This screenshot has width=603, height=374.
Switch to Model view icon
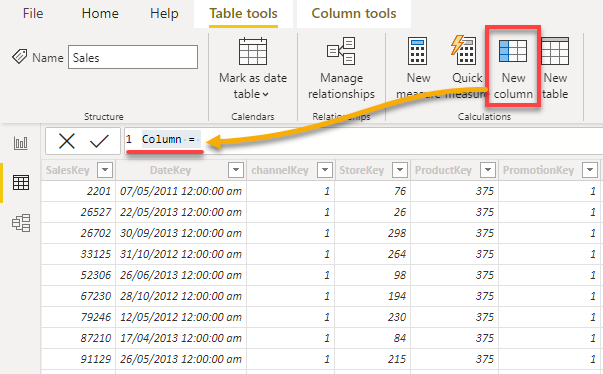click(x=21, y=223)
